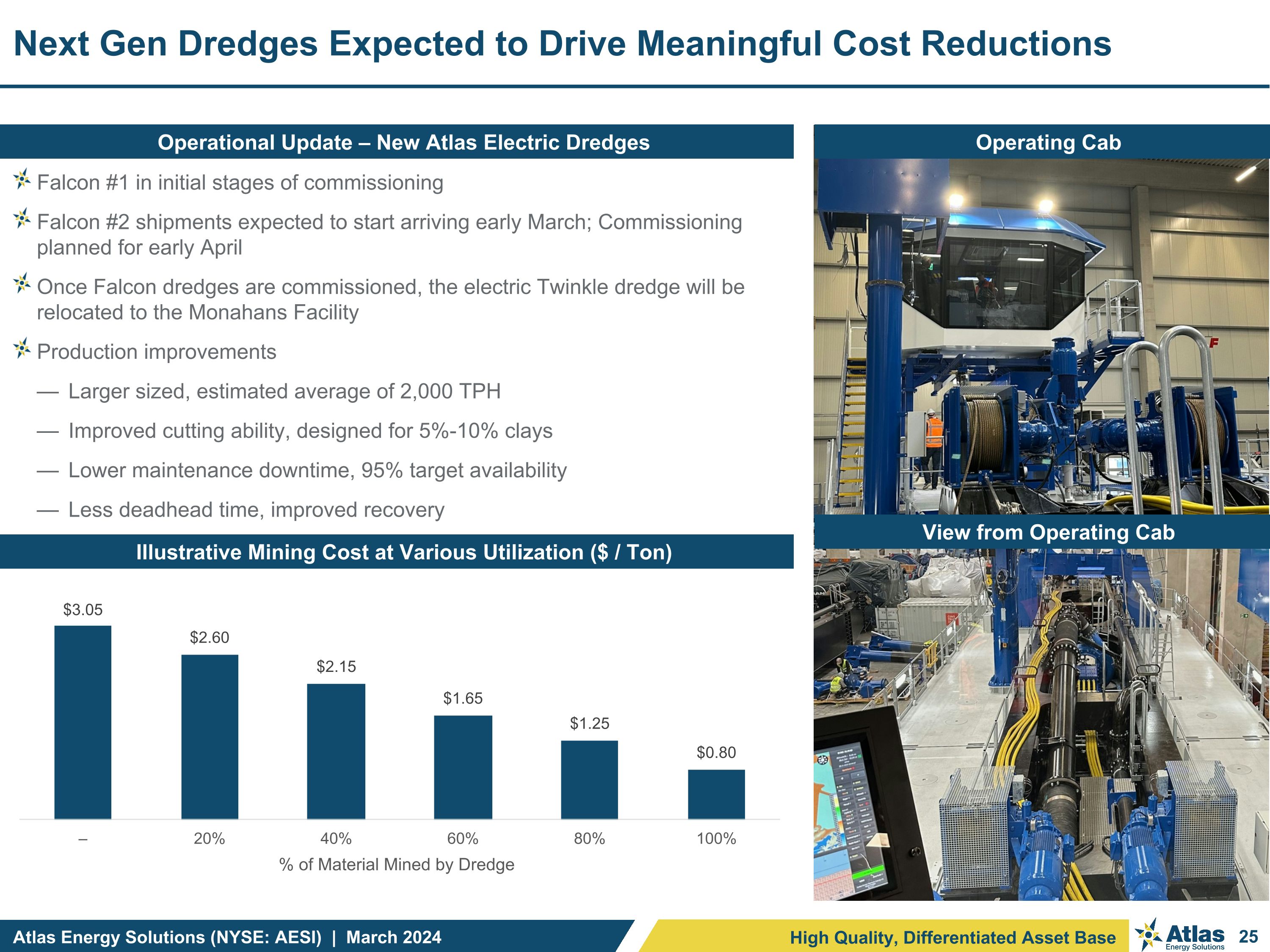The image size is (1270, 952).
Task: Click the "$1.65" value label
Action: pos(463,699)
